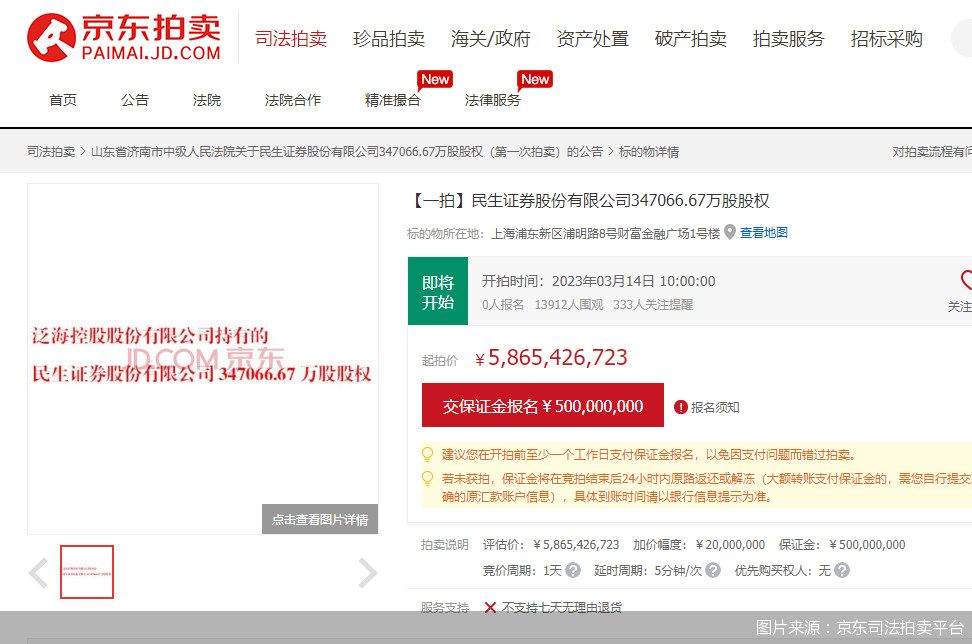Open the map pin icon beside 查看地图
The image size is (972, 644).
click(x=730, y=233)
